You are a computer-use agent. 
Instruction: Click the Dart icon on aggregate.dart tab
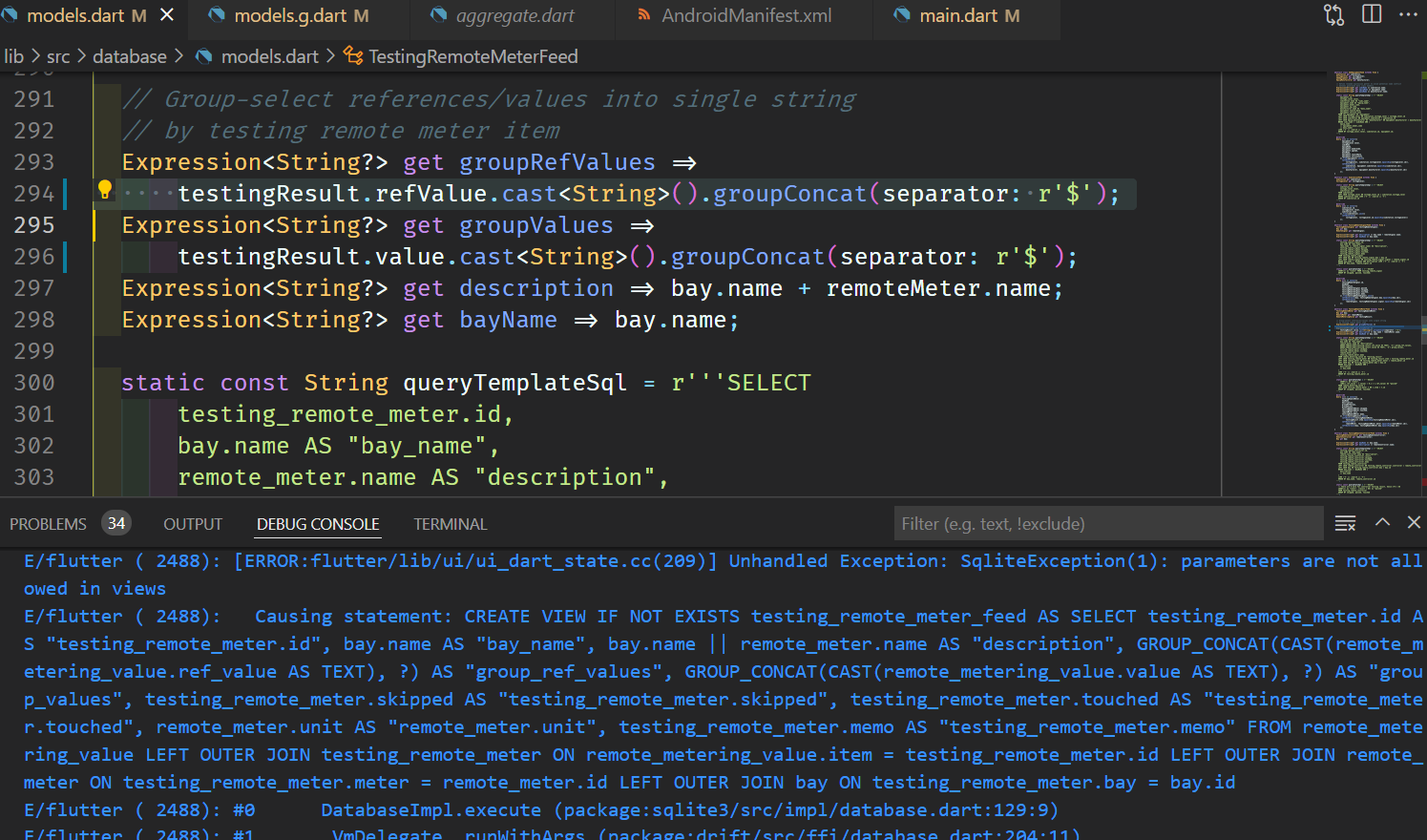(x=439, y=14)
